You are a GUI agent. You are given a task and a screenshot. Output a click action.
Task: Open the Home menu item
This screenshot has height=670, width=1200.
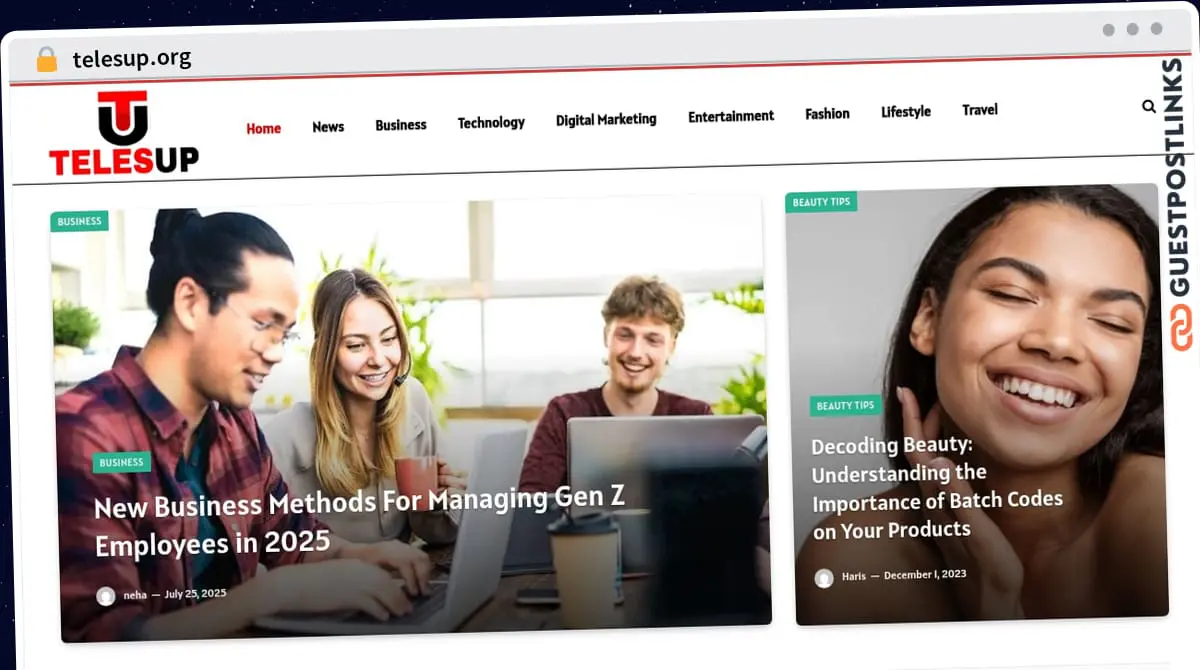pos(264,128)
